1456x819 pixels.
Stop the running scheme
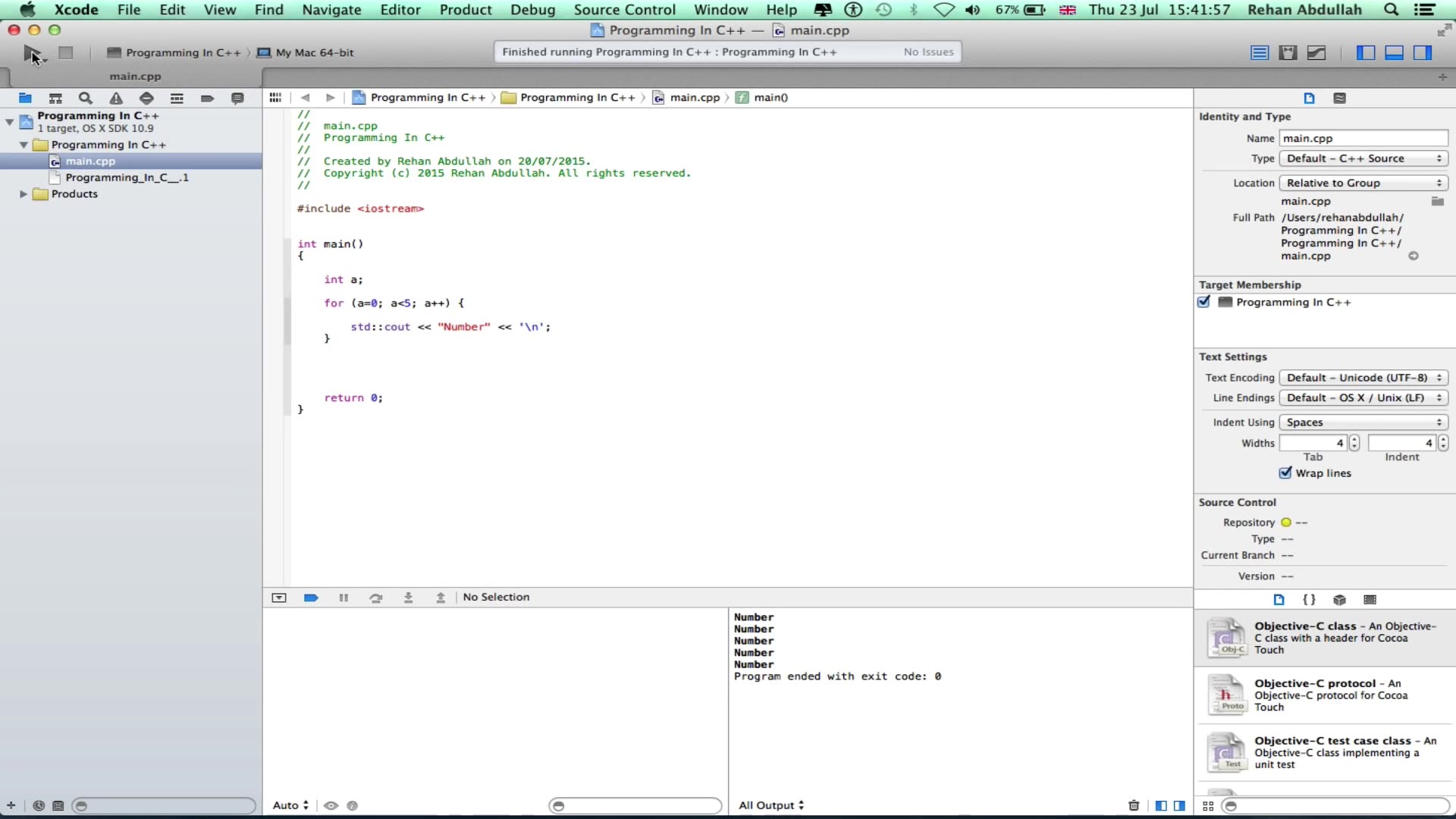(x=66, y=52)
